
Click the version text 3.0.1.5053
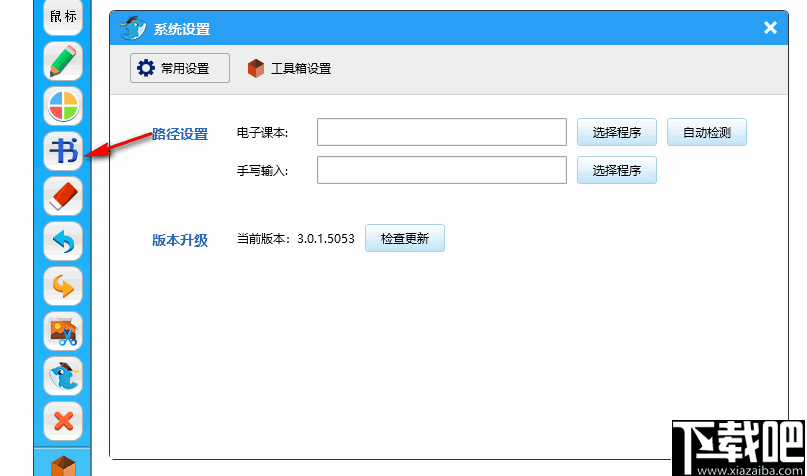(326, 239)
